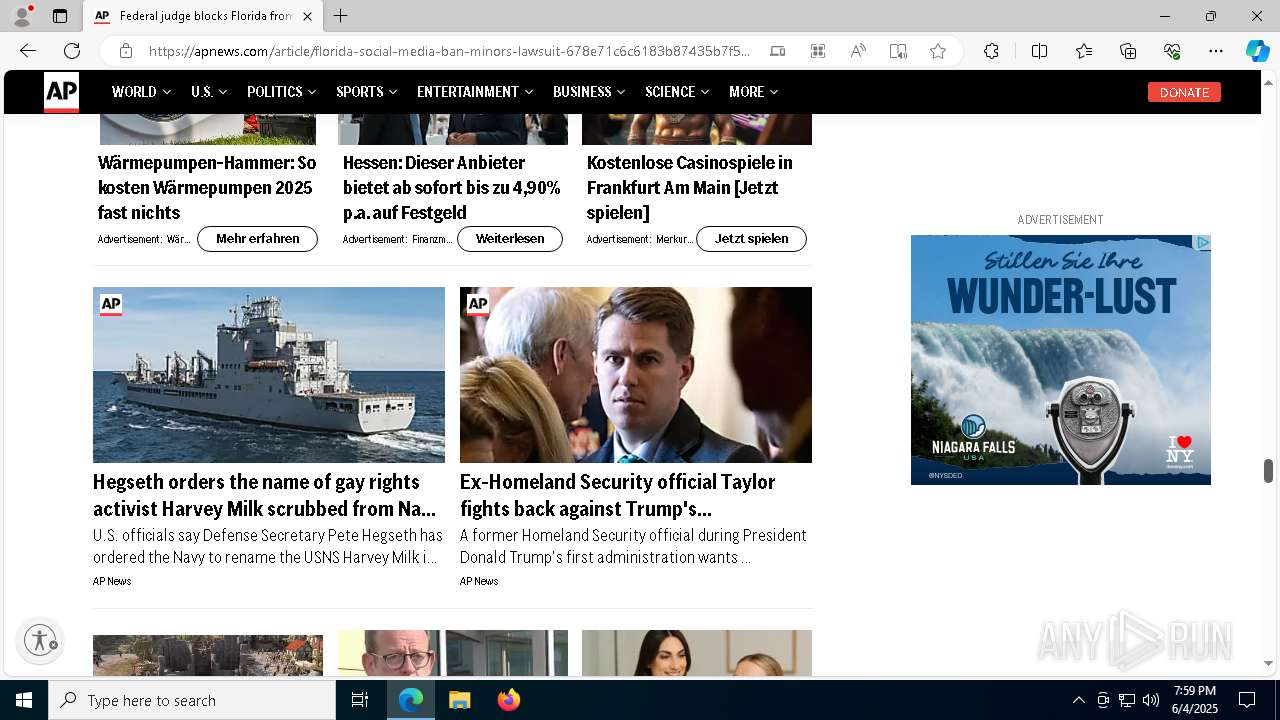Click AP News label under Taylor story

click(479, 581)
